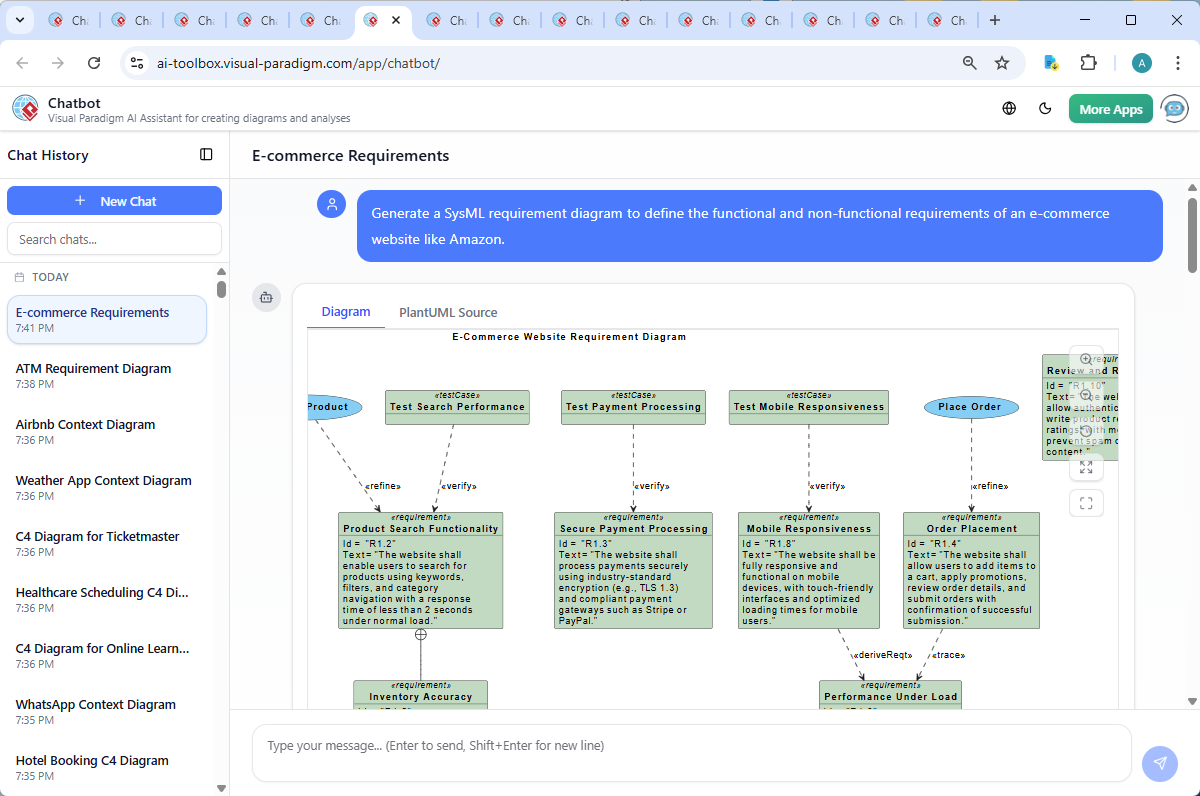Open fit-to-view mode for the diagram
This screenshot has width=1200, height=796.
tap(1086, 503)
